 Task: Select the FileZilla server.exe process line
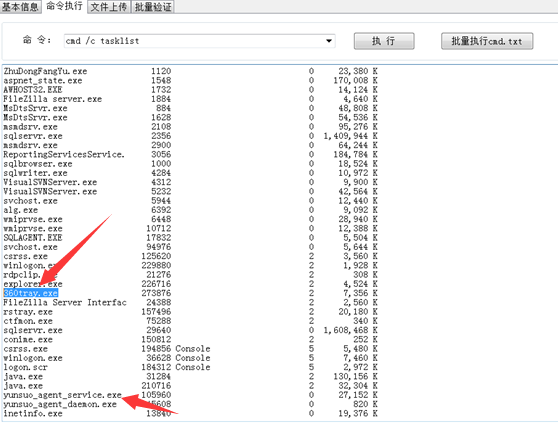click(x=190, y=99)
